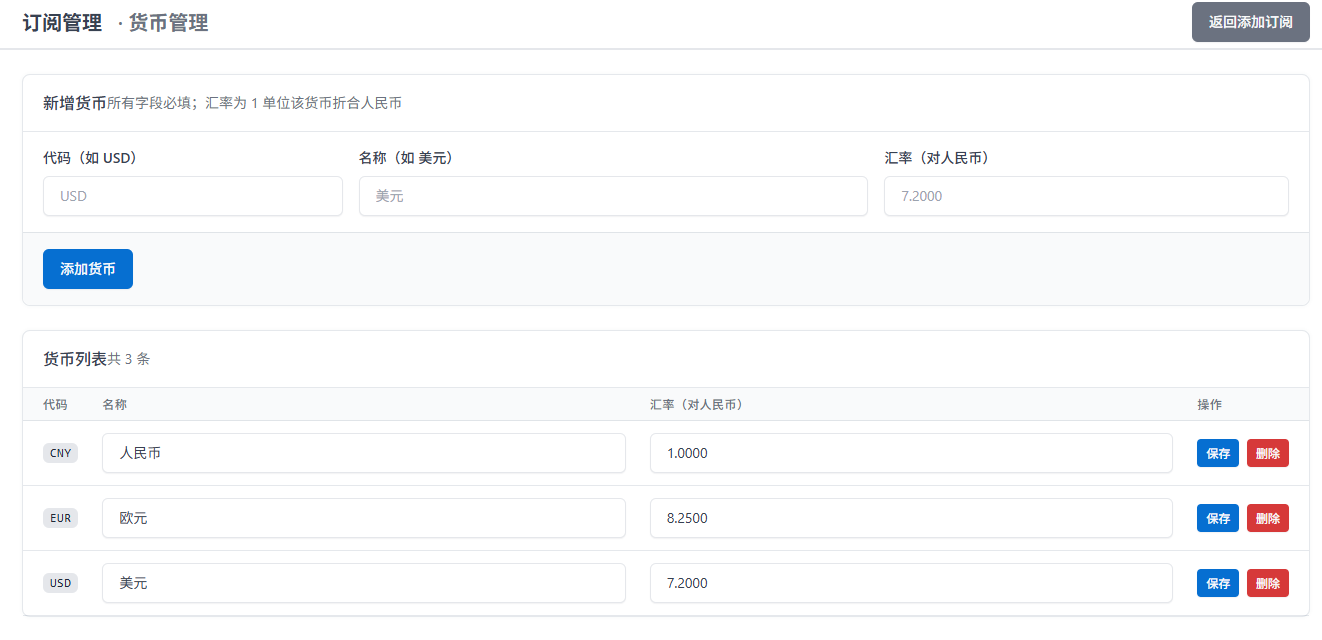This screenshot has height=640, width=1322.
Task: Click the 添加货币 button
Action: pos(88,269)
